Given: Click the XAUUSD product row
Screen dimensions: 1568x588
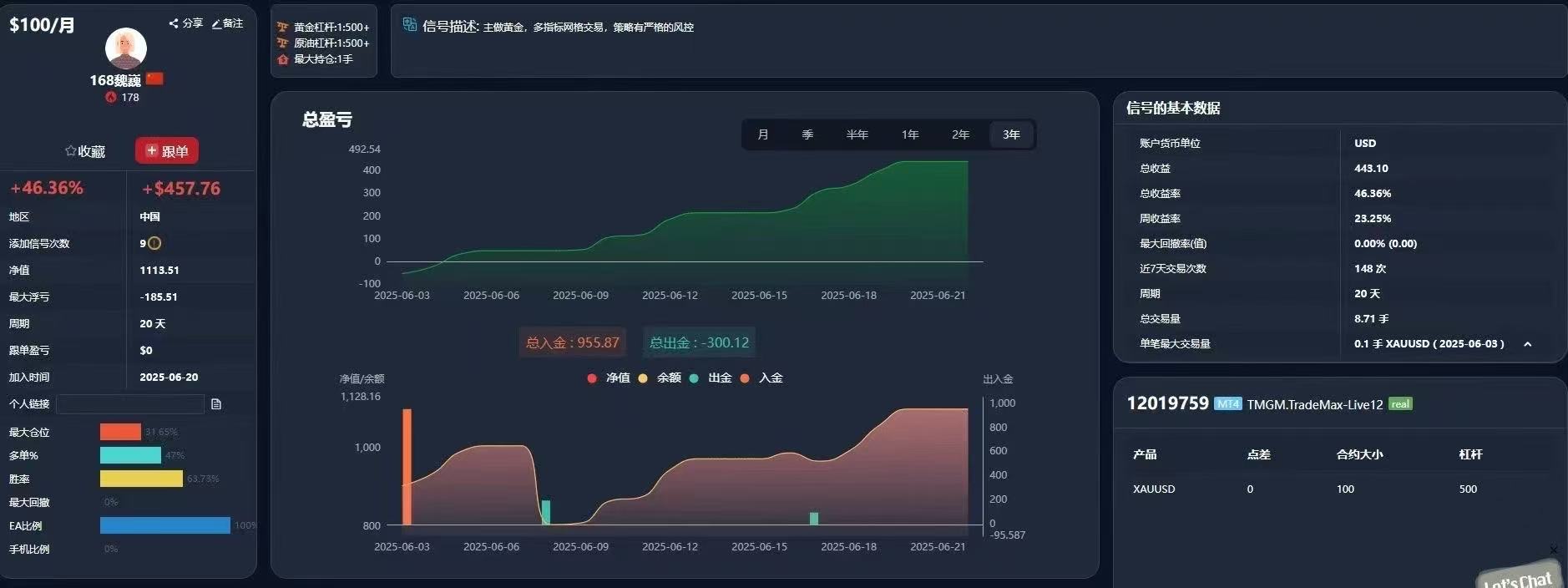Looking at the screenshot, I should pos(1339,489).
